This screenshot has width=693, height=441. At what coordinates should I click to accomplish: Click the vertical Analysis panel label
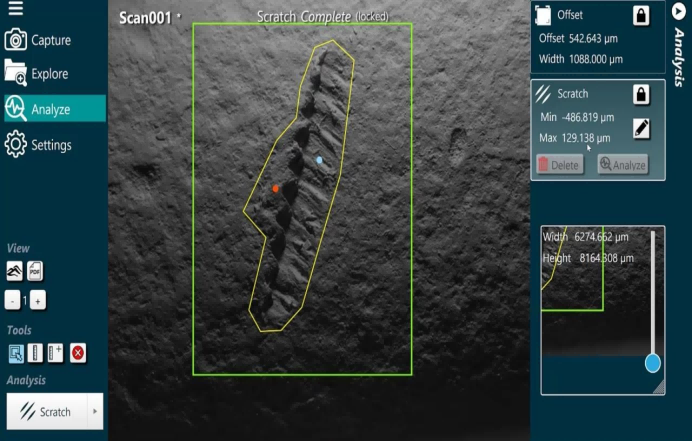(x=679, y=57)
